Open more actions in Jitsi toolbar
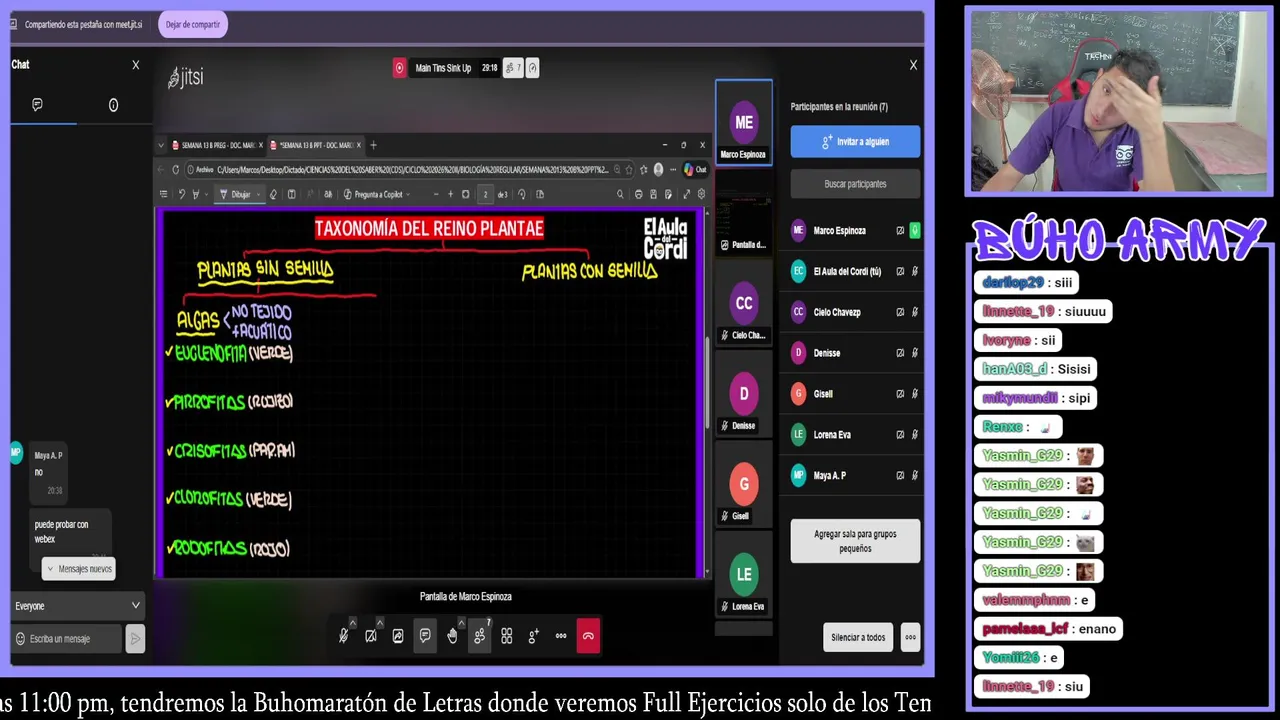 561,636
